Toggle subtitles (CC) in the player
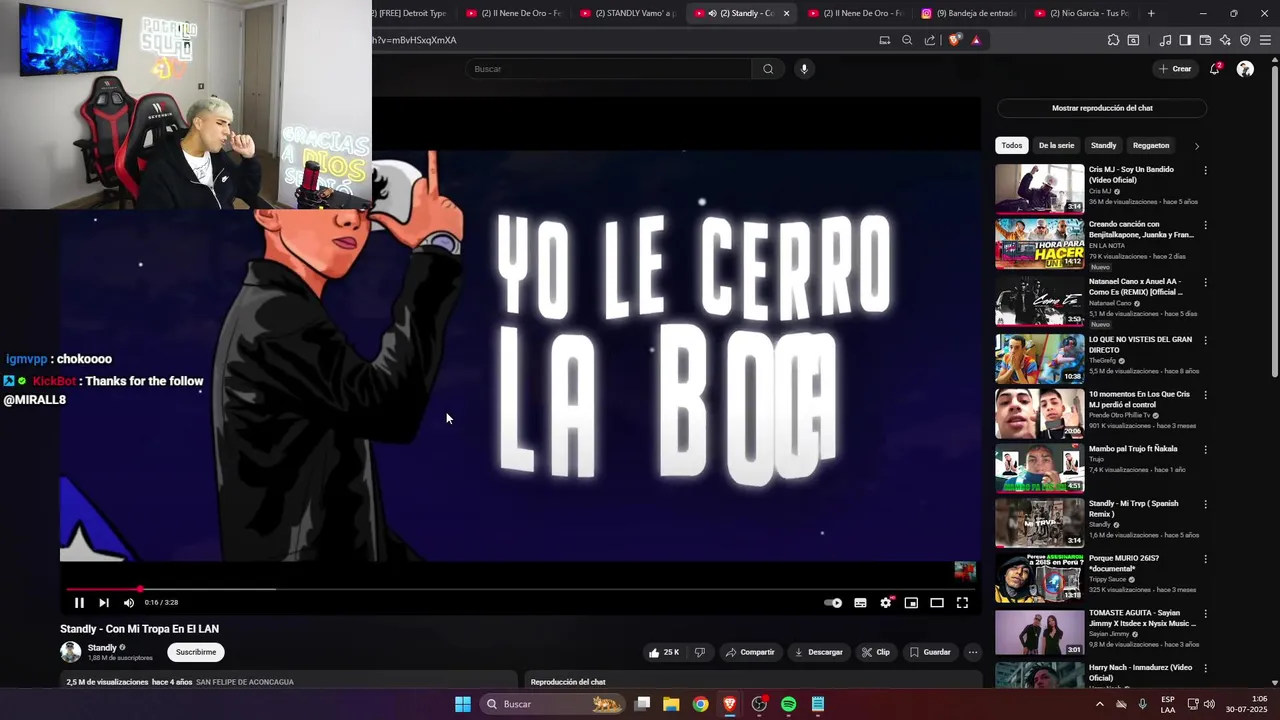 (x=860, y=603)
